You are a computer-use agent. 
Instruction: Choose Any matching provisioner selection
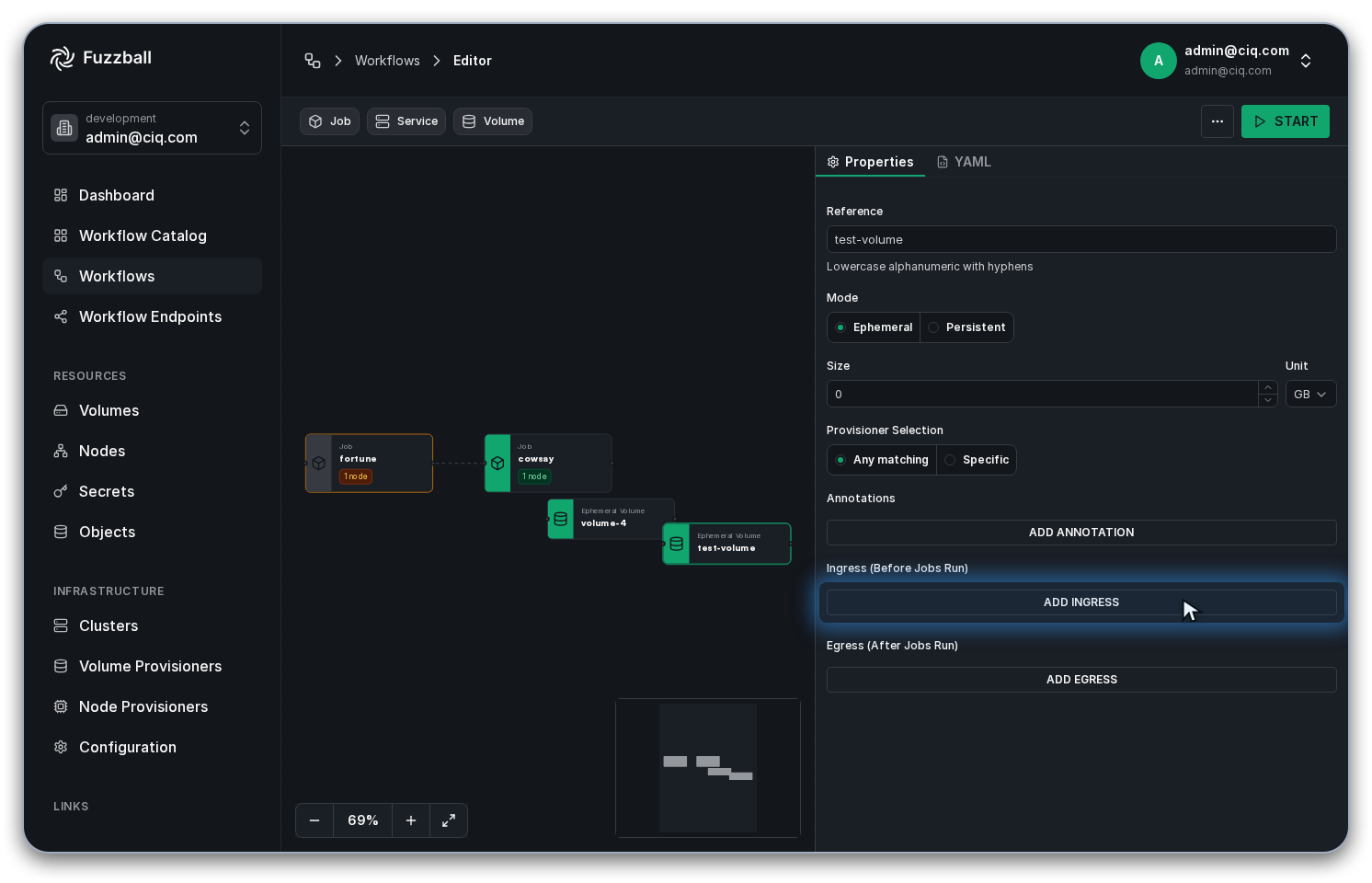882,460
